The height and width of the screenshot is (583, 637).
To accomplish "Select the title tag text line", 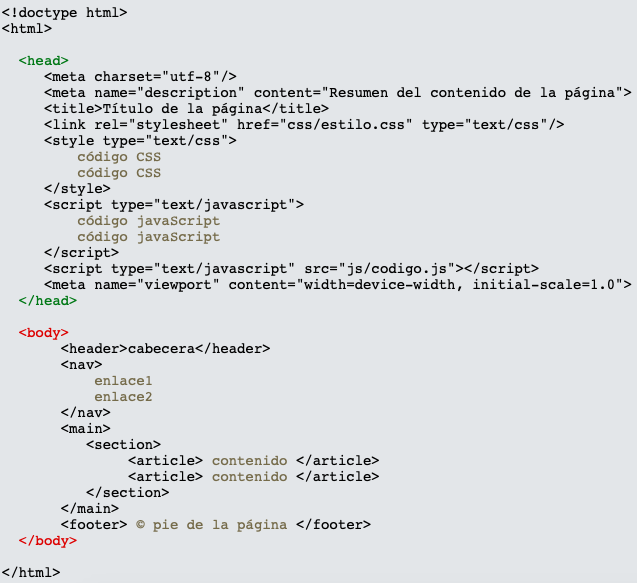I will pyautogui.click(x=186, y=108).
